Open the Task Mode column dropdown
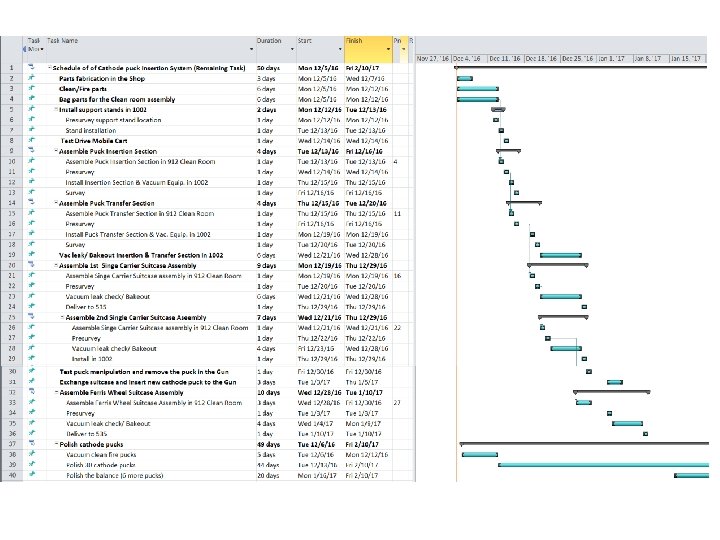The height and width of the screenshot is (540, 720). click(x=42, y=49)
